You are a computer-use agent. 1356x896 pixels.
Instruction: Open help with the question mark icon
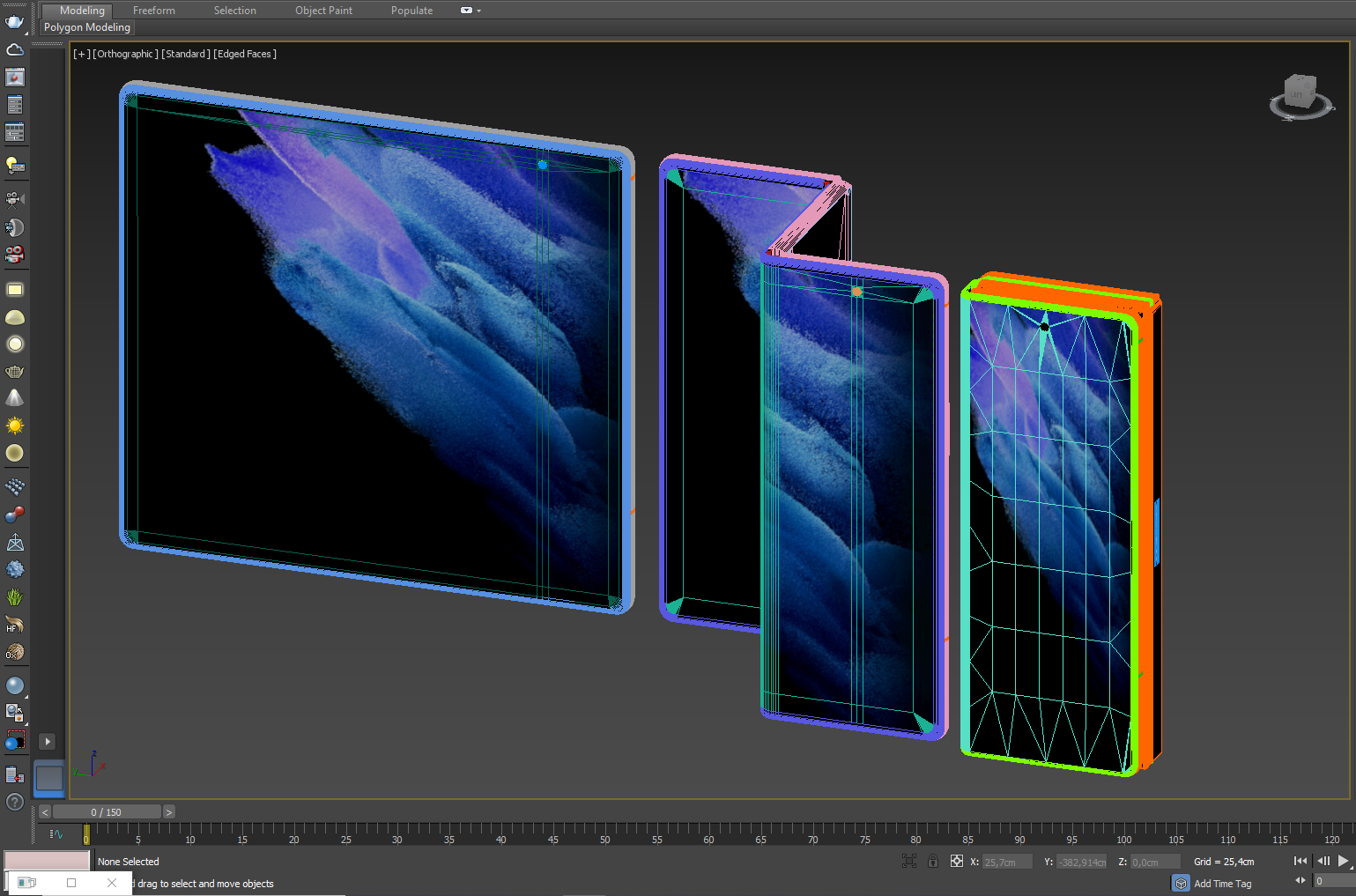(14, 802)
